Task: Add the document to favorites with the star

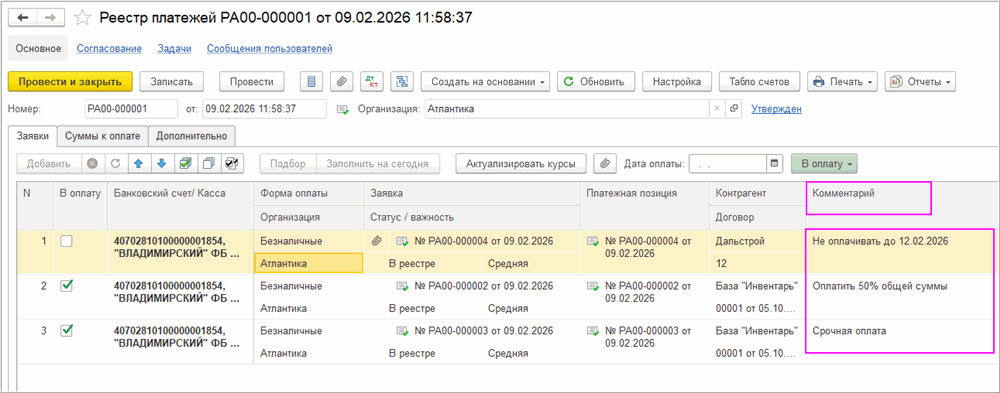Action: (x=82, y=18)
